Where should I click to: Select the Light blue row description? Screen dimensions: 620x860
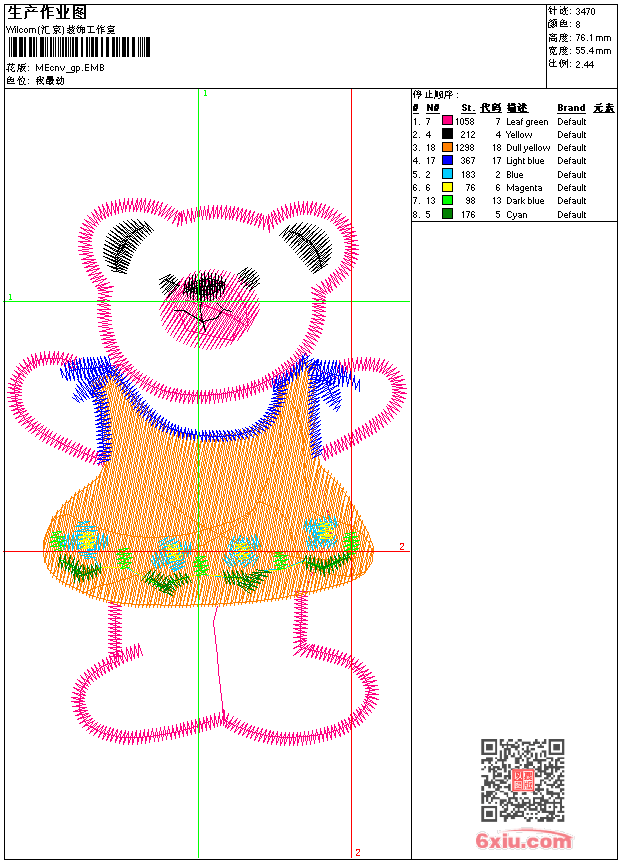click(525, 161)
